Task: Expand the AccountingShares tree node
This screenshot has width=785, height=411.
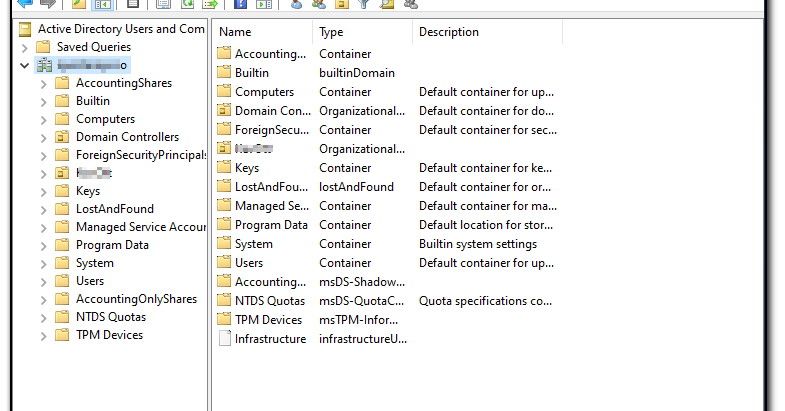Action: (x=44, y=84)
